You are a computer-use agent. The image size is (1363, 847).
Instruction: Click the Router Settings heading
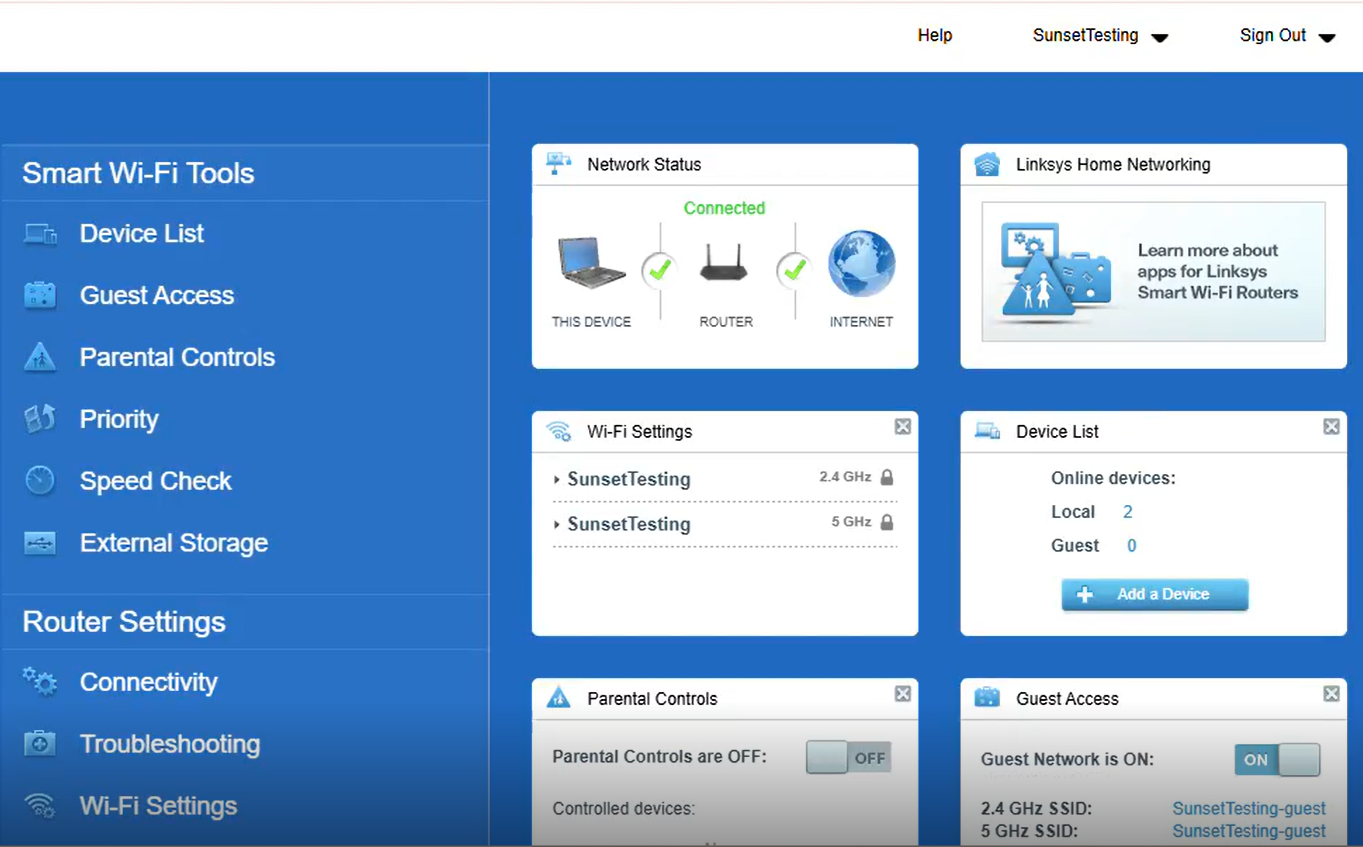pos(124,622)
